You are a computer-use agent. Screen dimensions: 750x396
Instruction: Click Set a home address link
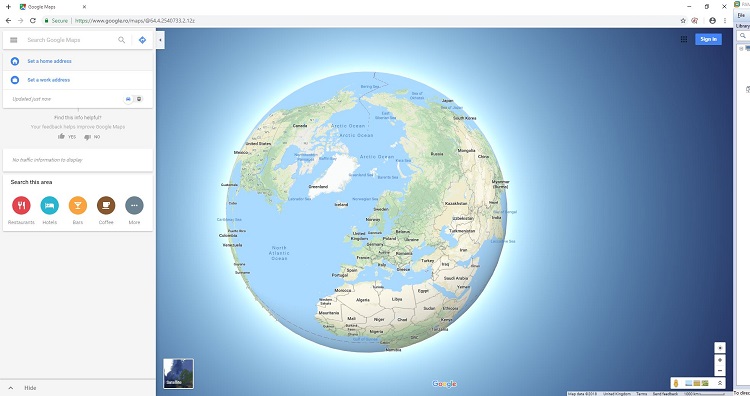point(49,61)
